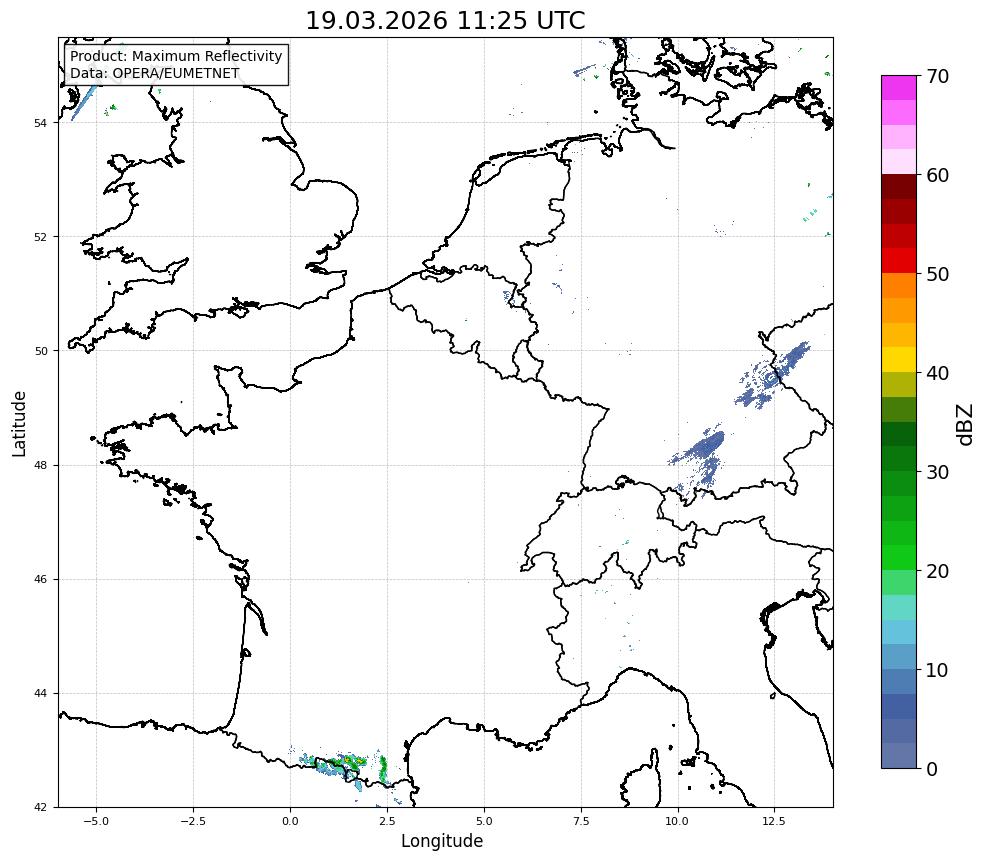Click latitude tick label "54"

pyautogui.click(x=40, y=123)
